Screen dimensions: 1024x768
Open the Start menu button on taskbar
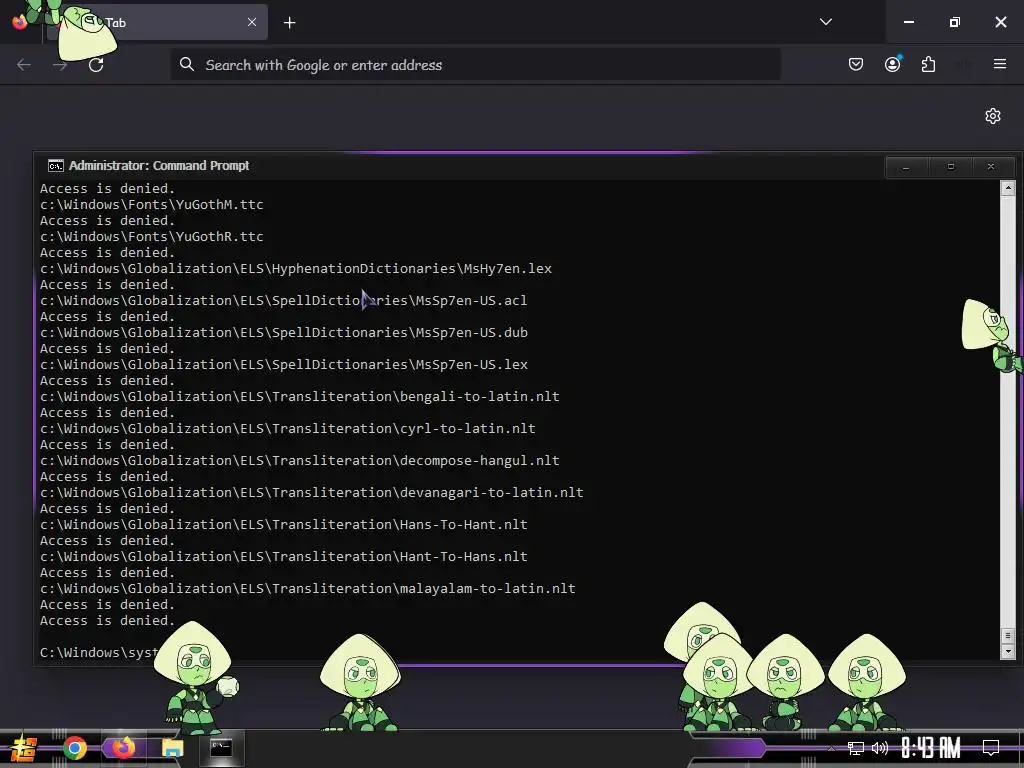tap(23, 748)
